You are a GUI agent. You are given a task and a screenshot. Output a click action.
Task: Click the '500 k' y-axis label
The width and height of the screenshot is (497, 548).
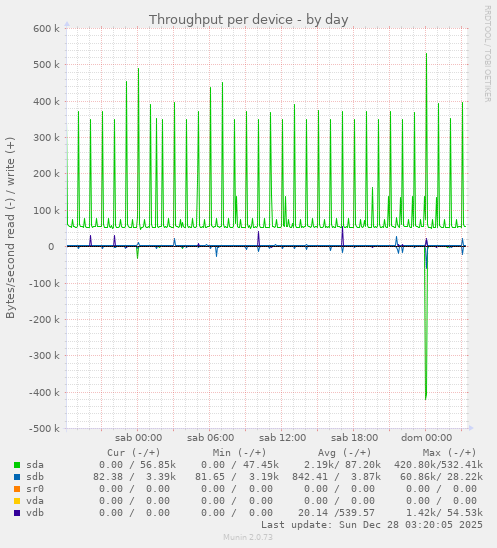click(46, 65)
